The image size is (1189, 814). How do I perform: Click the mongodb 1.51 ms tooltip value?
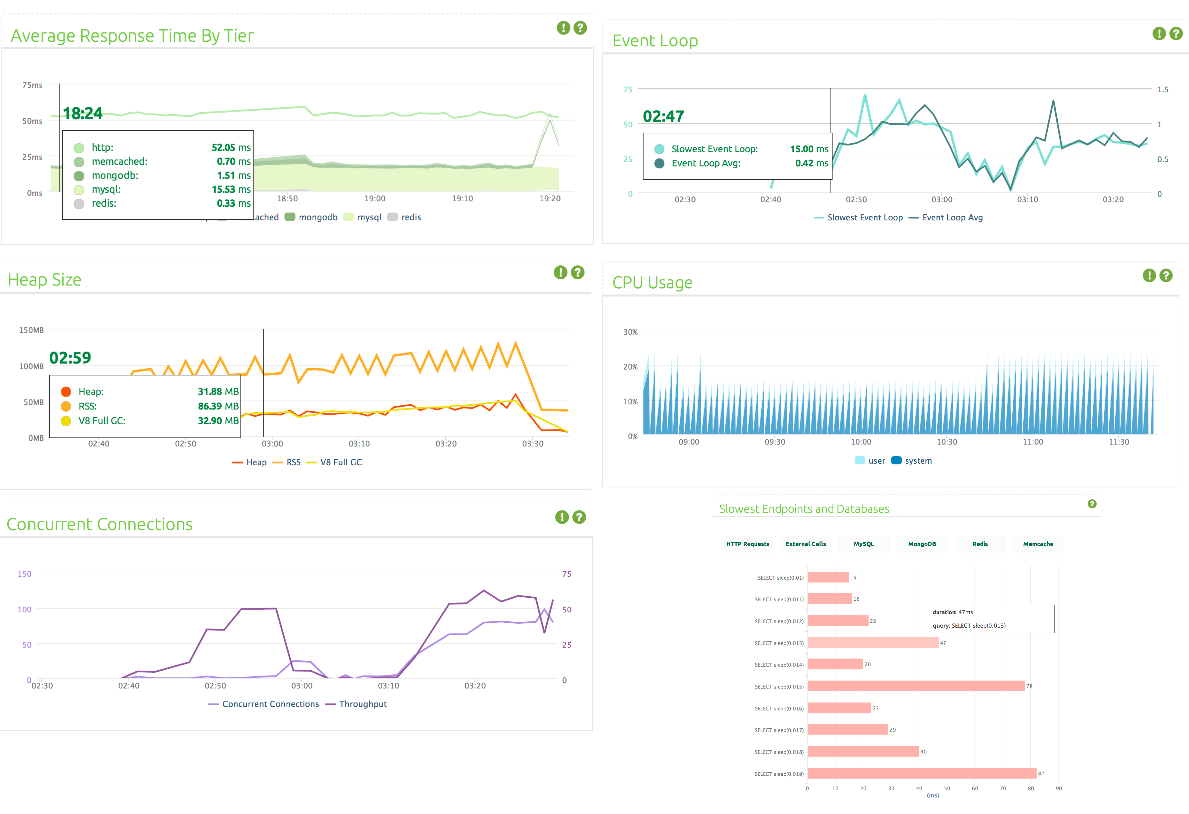[x=234, y=176]
